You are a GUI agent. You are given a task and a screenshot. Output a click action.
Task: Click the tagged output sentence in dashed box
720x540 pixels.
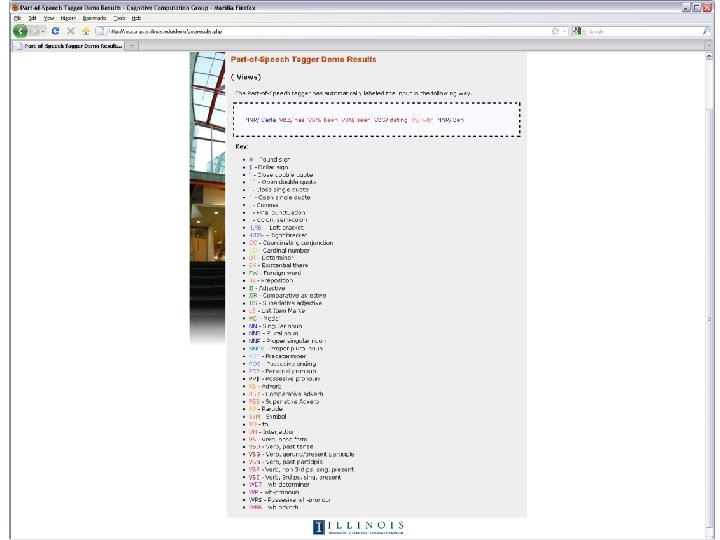355,120
